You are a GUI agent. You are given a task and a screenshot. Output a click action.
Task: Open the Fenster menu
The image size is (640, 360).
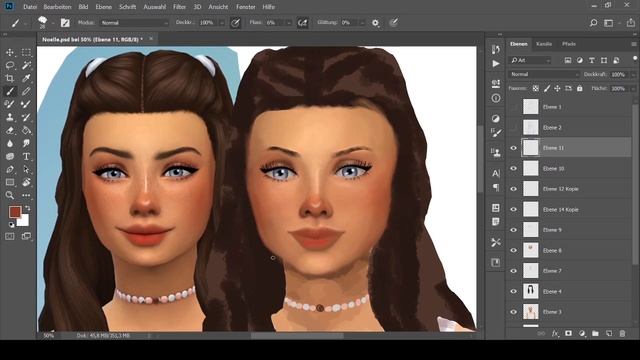point(246,7)
